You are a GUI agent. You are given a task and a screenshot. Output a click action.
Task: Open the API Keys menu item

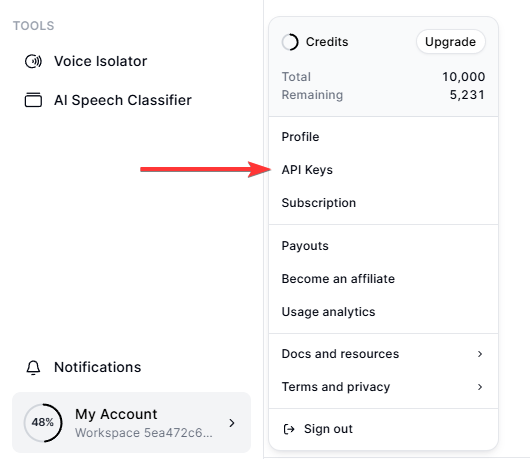(x=383, y=170)
